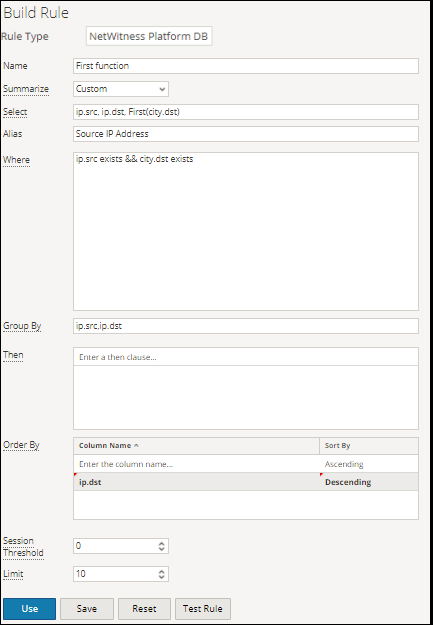
Task: Decrease Session Threshold with down arrow
Action: [161, 549]
